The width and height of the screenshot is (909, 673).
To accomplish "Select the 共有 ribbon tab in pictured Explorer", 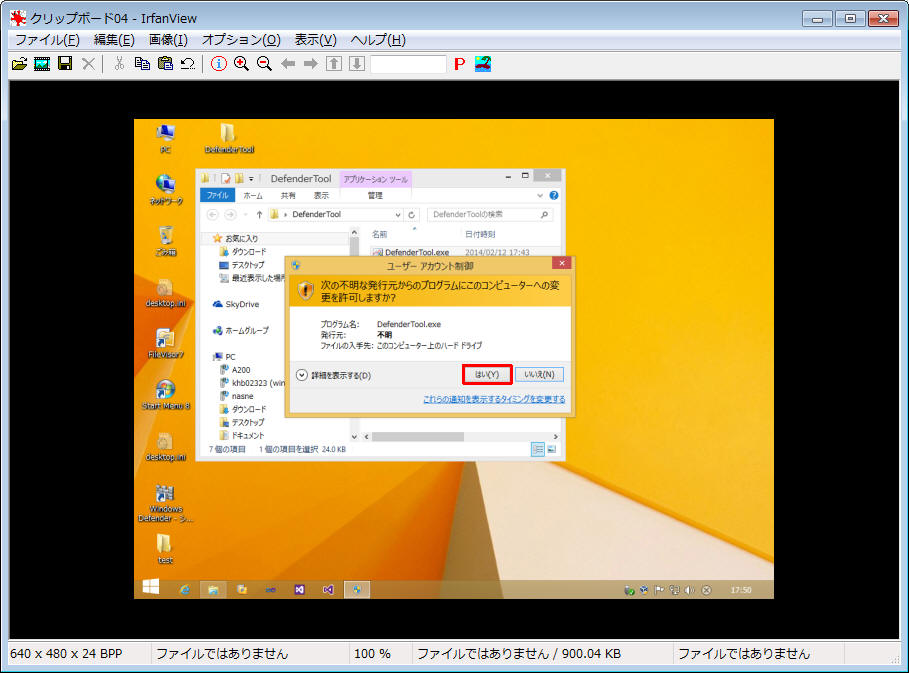I will point(288,195).
